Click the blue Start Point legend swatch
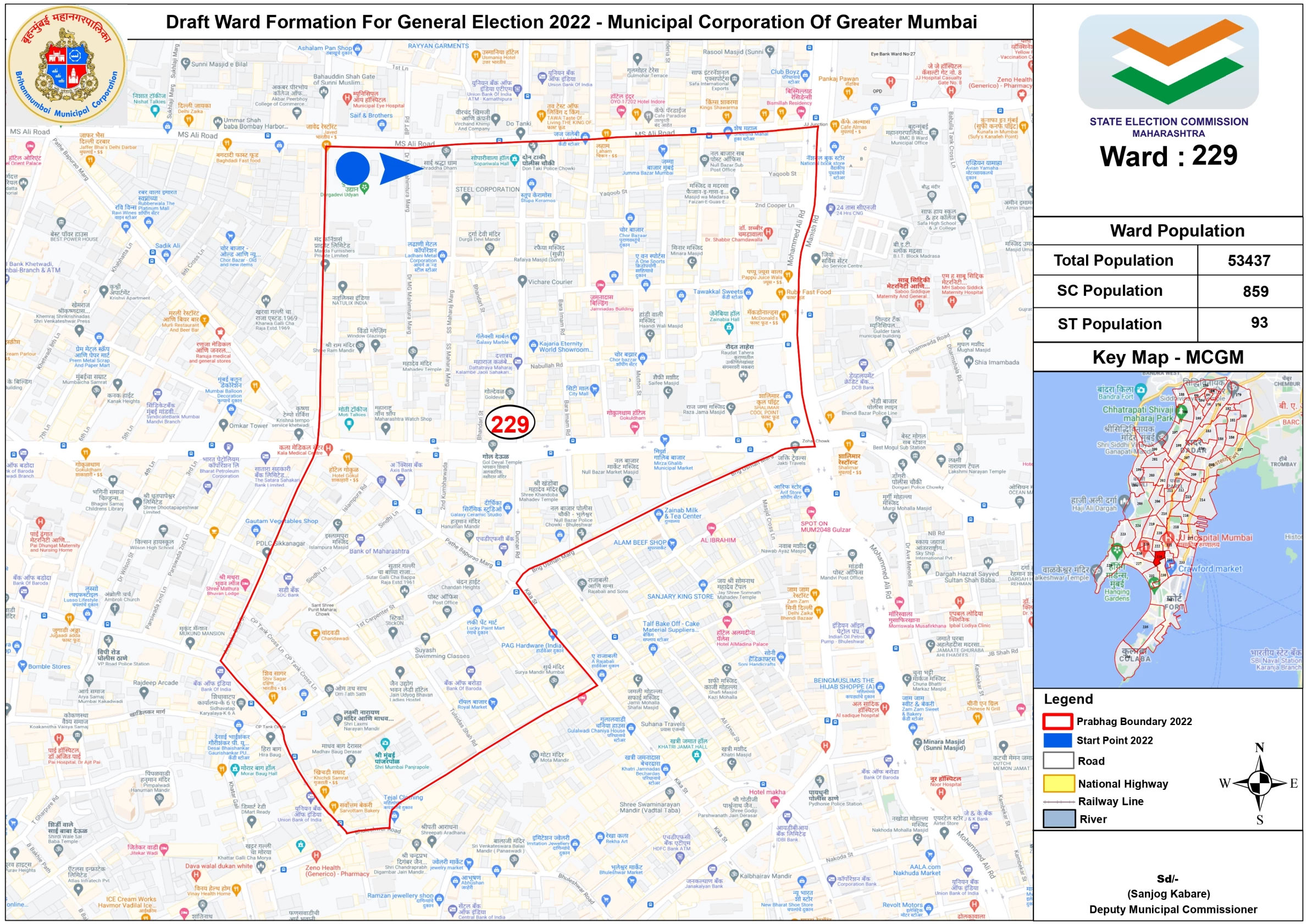Viewport: 1307px width, 924px height. point(1057,740)
